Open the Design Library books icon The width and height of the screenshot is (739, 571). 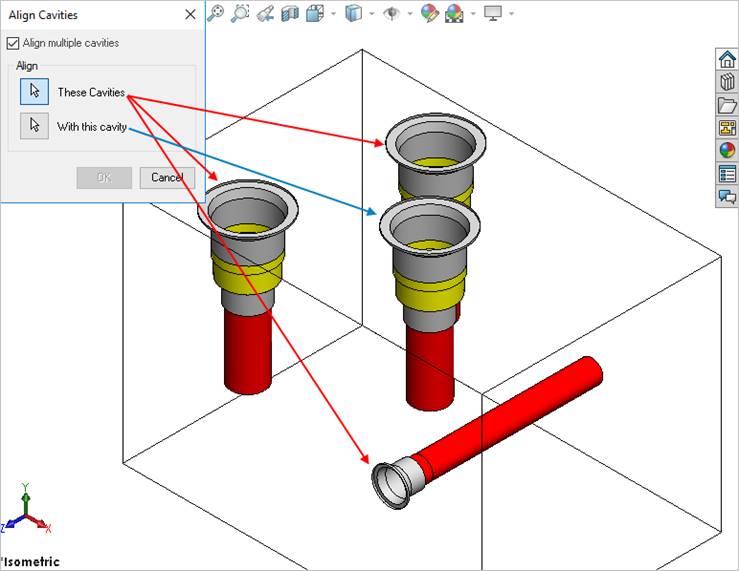(x=727, y=82)
